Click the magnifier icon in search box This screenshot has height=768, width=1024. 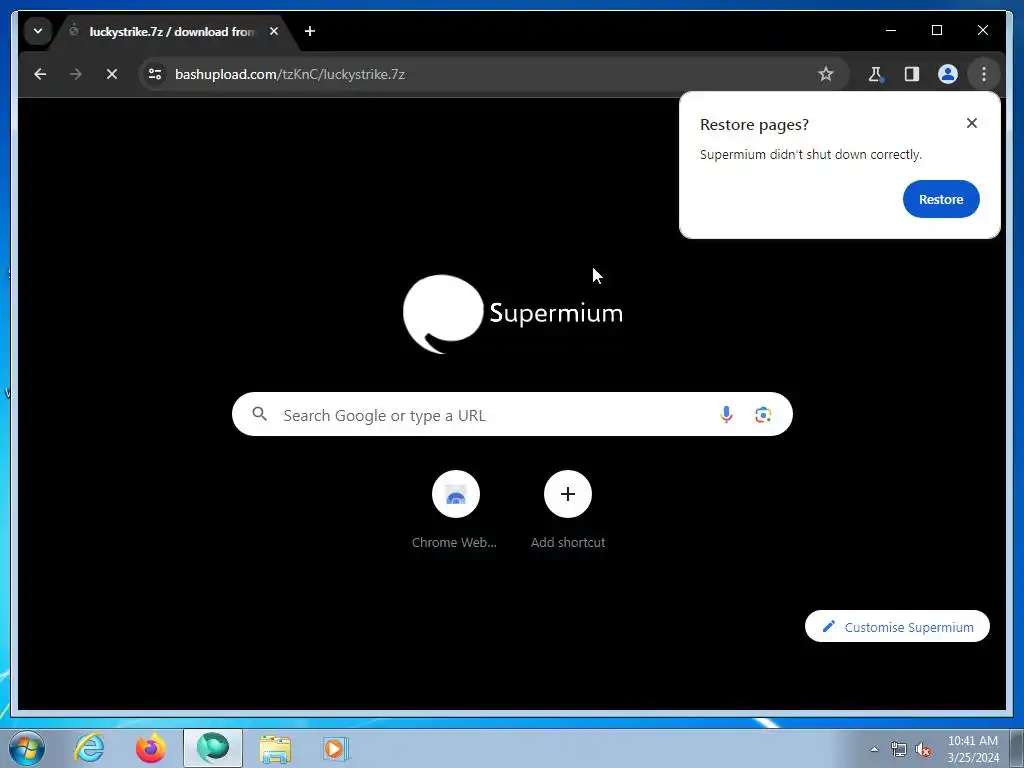point(259,414)
